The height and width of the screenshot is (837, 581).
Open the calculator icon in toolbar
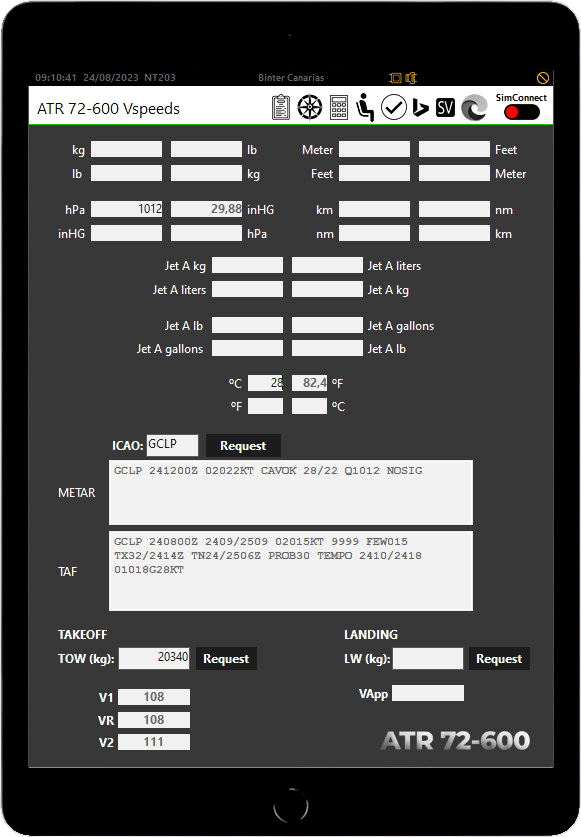coord(339,107)
